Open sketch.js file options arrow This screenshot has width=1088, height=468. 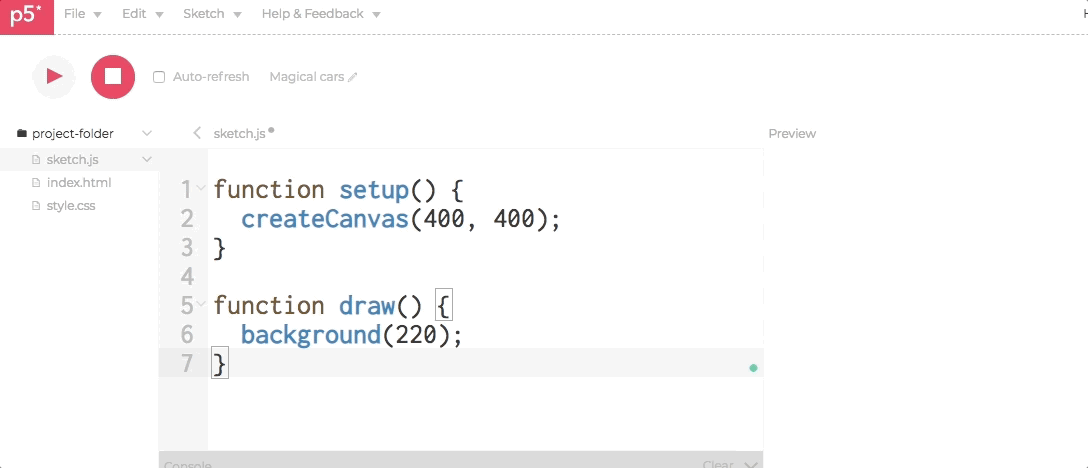[x=147, y=159]
